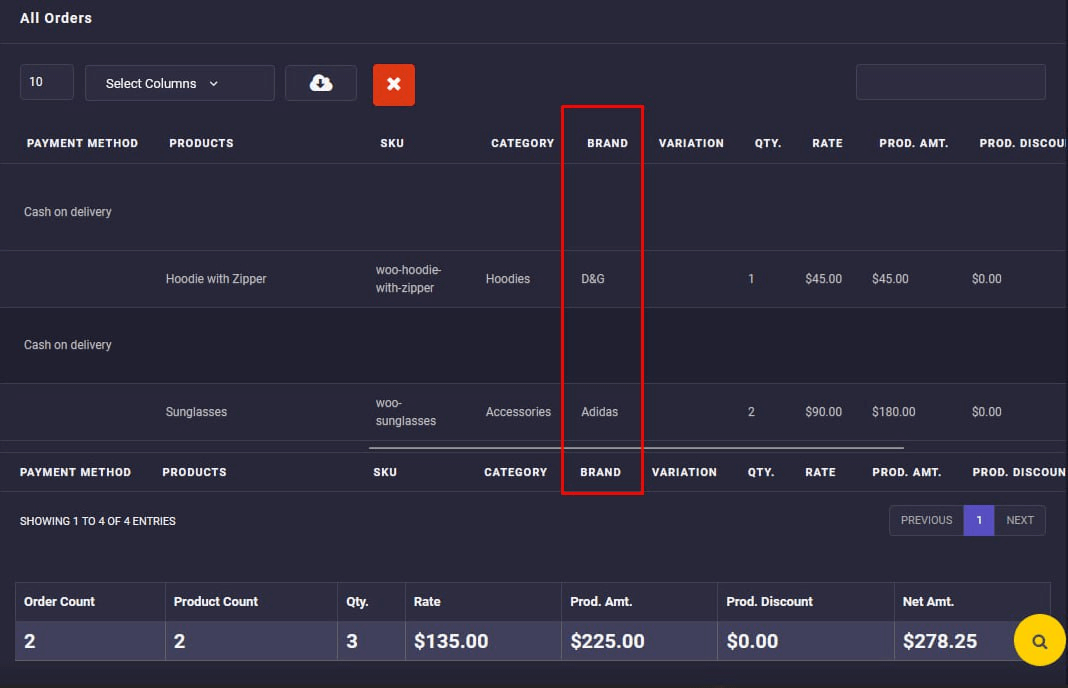Sort by Category column header

pyautogui.click(x=522, y=143)
